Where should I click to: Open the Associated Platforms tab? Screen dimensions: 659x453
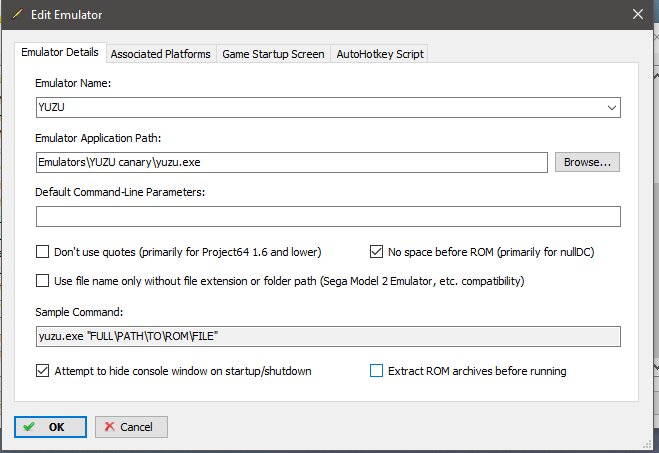click(161, 54)
